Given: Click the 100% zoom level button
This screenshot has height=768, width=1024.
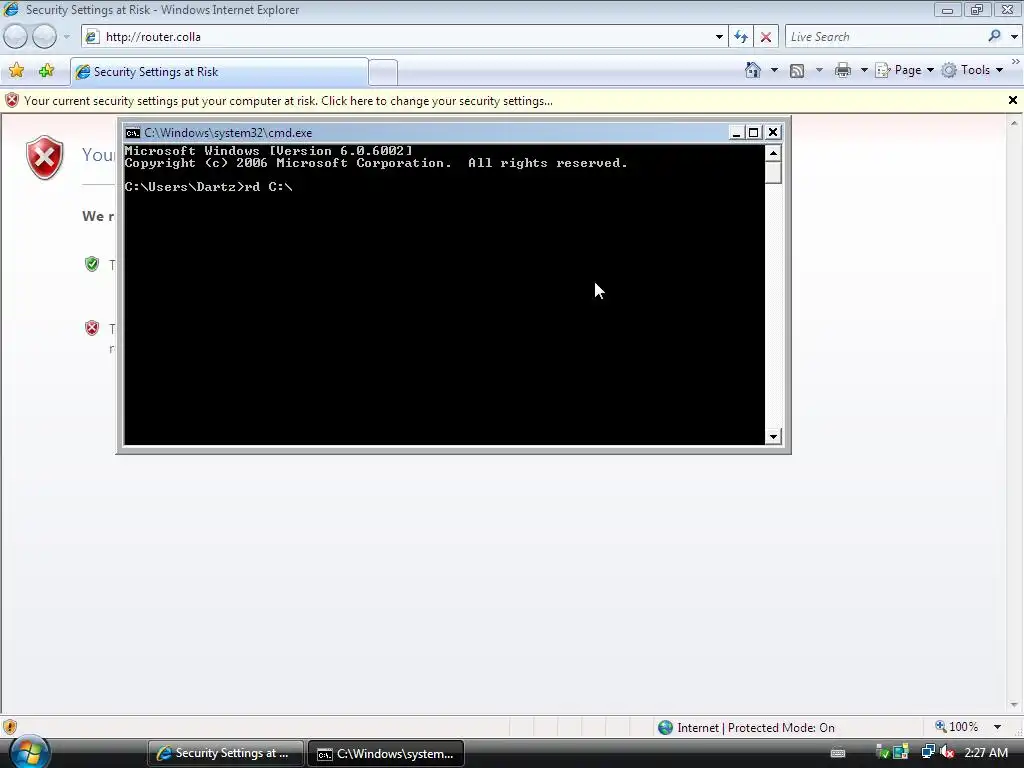Looking at the screenshot, I should pyautogui.click(x=957, y=727).
